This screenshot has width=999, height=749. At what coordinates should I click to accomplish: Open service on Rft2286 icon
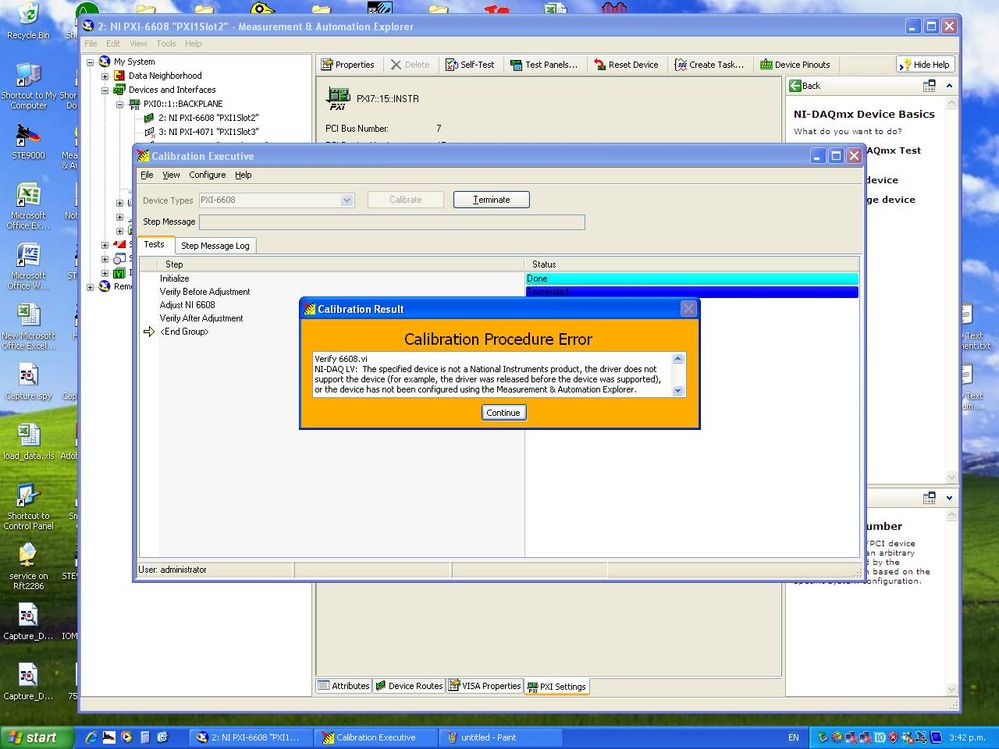point(28,567)
